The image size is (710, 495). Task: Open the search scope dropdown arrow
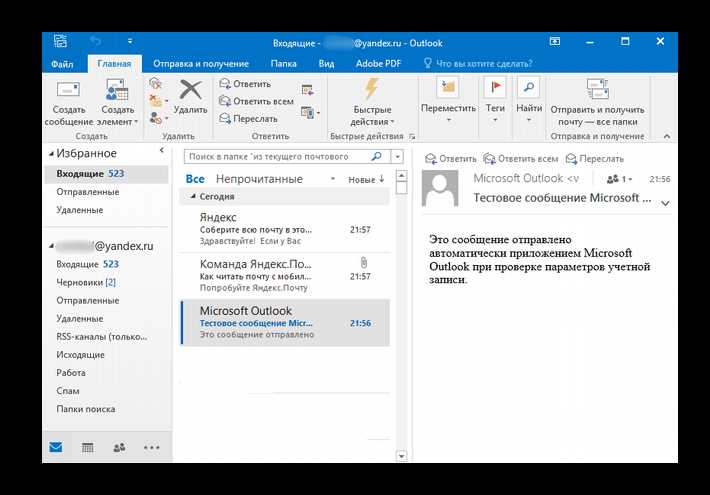coord(397,157)
